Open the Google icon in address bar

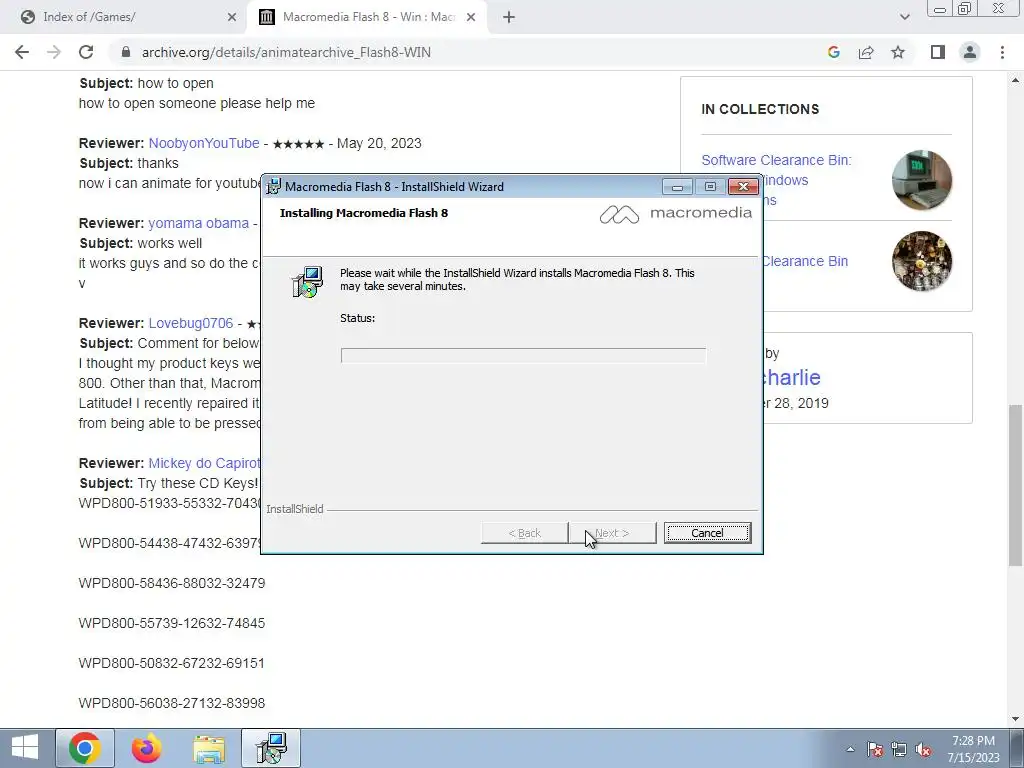[x=833, y=52]
